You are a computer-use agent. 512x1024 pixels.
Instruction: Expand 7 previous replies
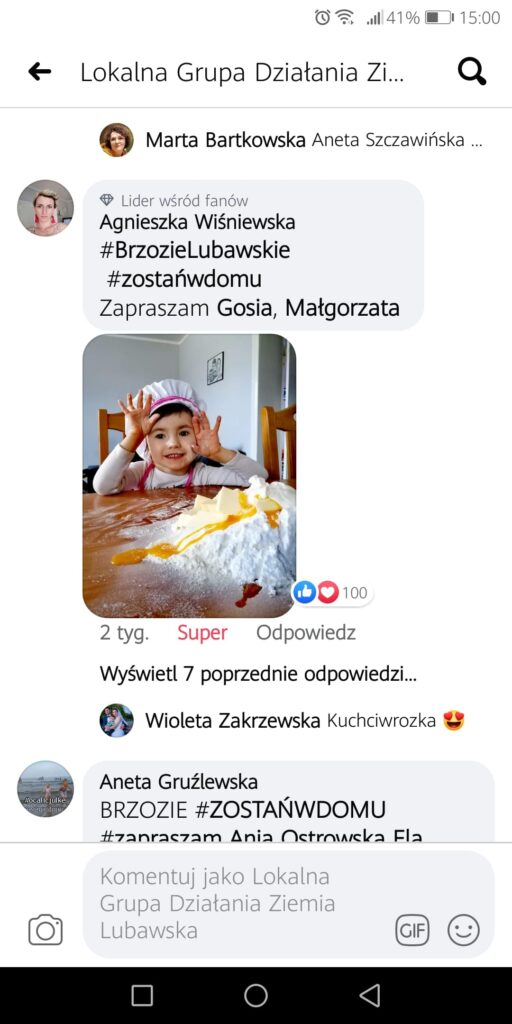pos(258,674)
